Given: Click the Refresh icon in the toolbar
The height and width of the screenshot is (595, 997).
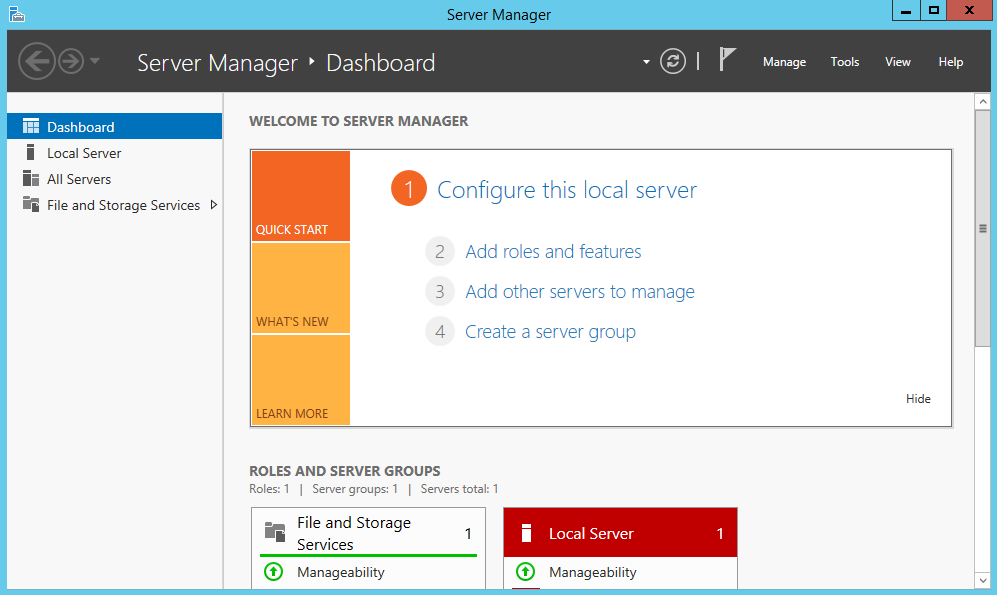Looking at the screenshot, I should pyautogui.click(x=673, y=61).
